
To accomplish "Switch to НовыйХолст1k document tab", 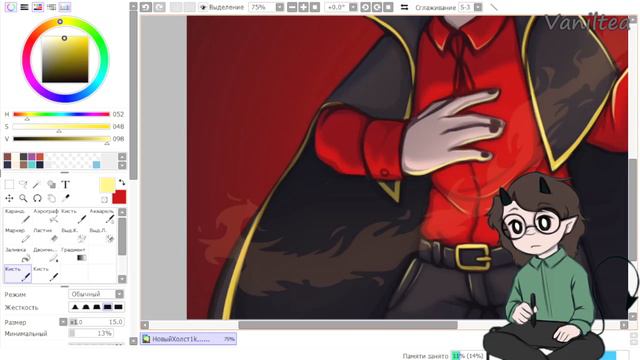I will pyautogui.click(x=188, y=339).
